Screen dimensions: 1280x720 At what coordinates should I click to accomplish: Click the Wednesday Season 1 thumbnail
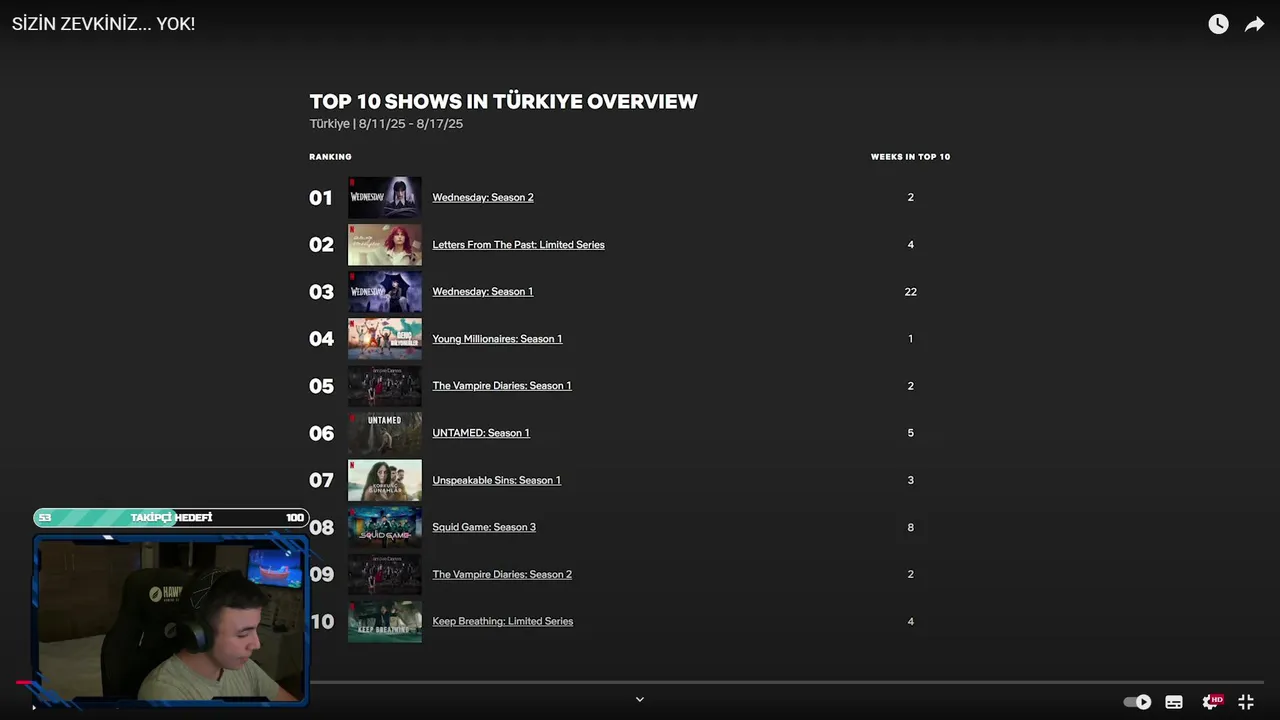click(385, 291)
